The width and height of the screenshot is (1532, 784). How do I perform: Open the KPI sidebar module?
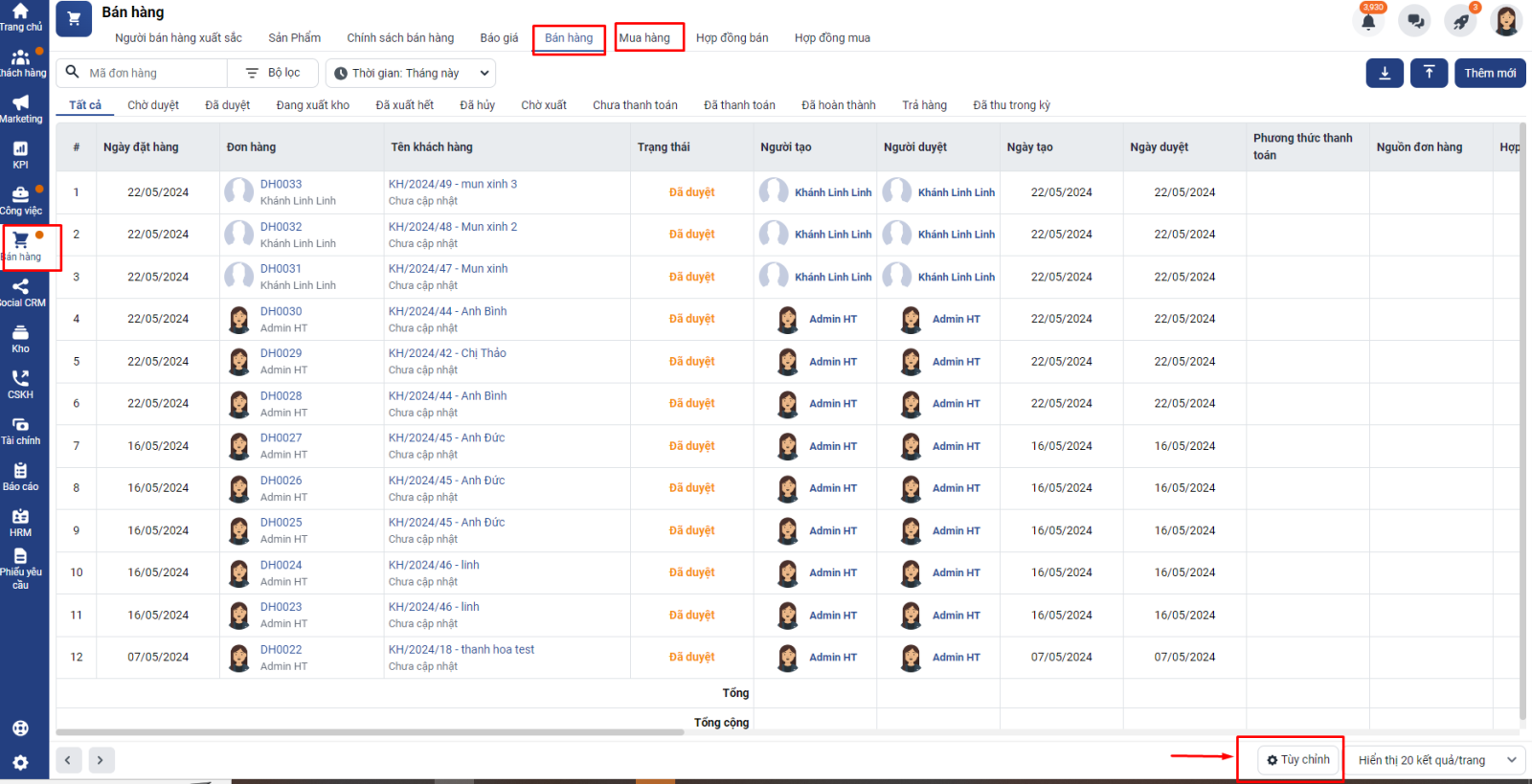tap(20, 154)
